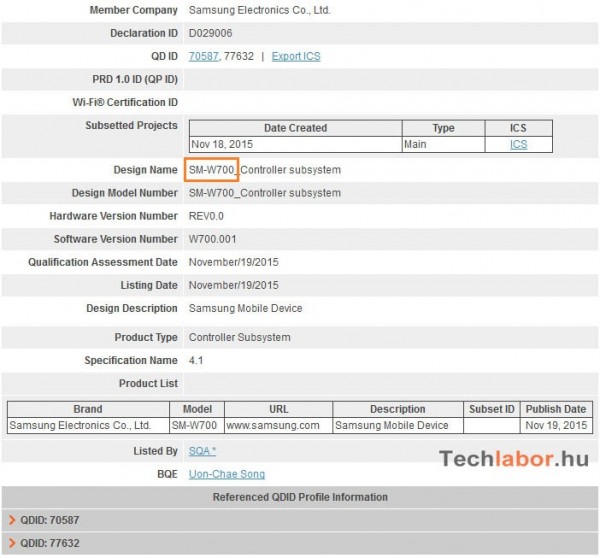Viewport: 600px width, 558px height.
Task: Click the Wi-Fi Certification ID label
Action: click(125, 102)
